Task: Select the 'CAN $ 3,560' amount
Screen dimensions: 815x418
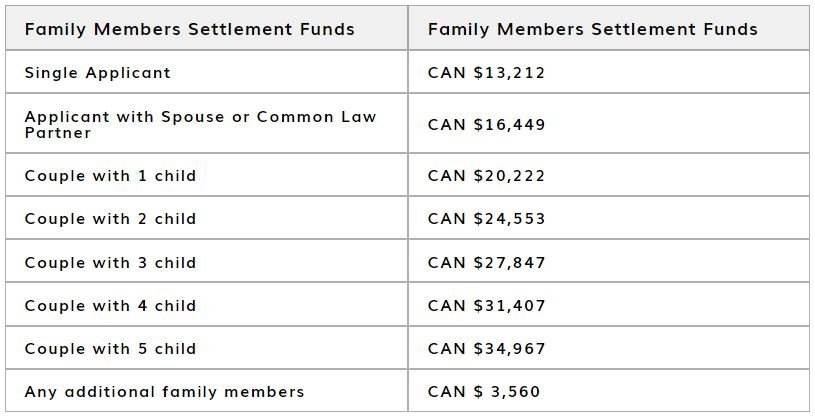Action: [x=484, y=391]
